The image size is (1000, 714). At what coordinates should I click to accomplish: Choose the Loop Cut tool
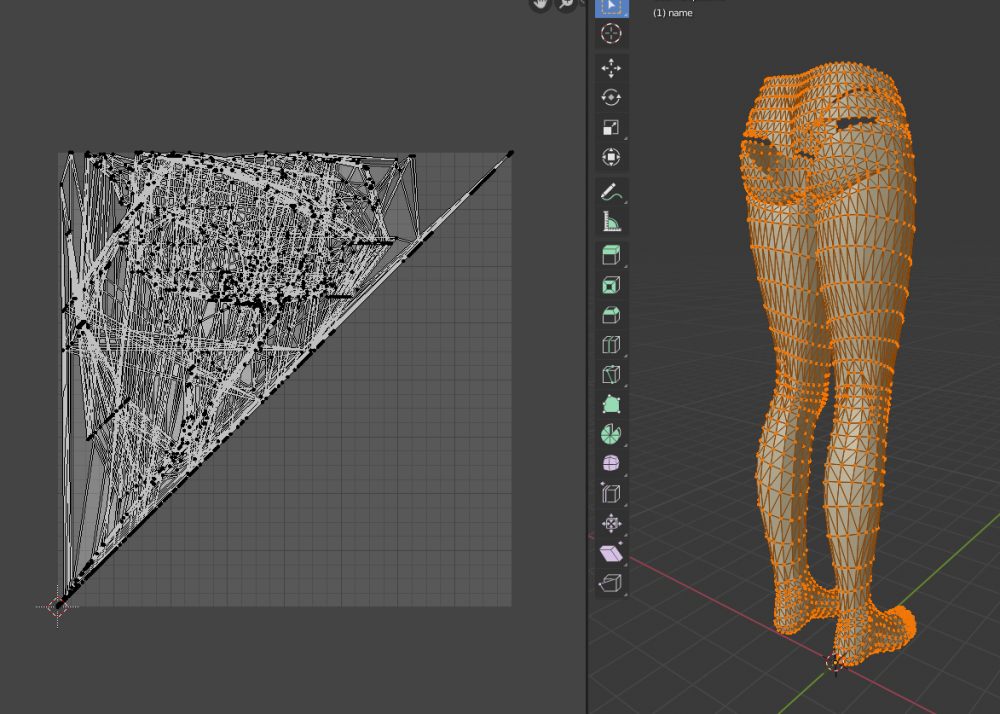click(x=611, y=346)
